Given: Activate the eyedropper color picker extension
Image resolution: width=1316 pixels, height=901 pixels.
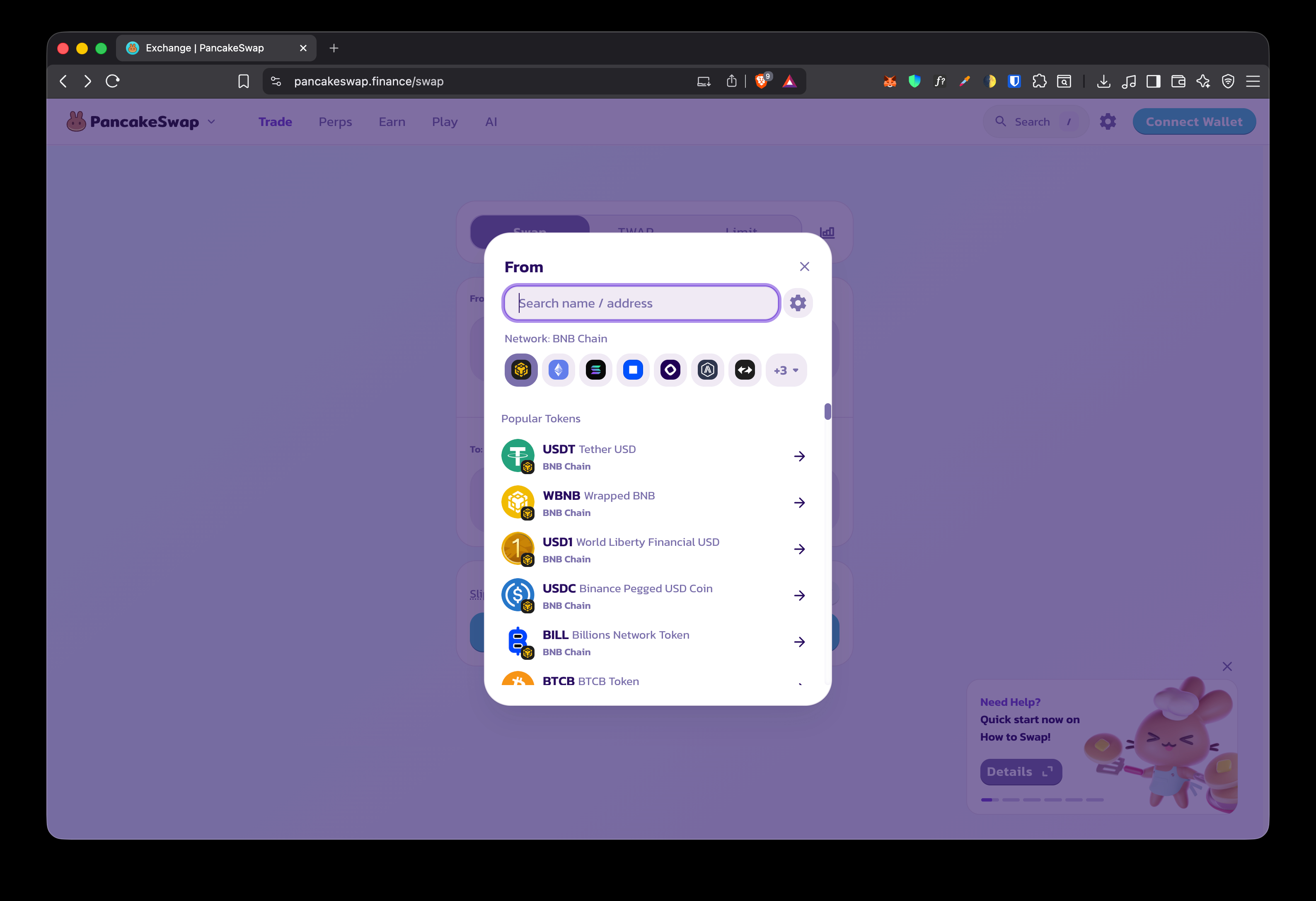Looking at the screenshot, I should pyautogui.click(x=965, y=82).
